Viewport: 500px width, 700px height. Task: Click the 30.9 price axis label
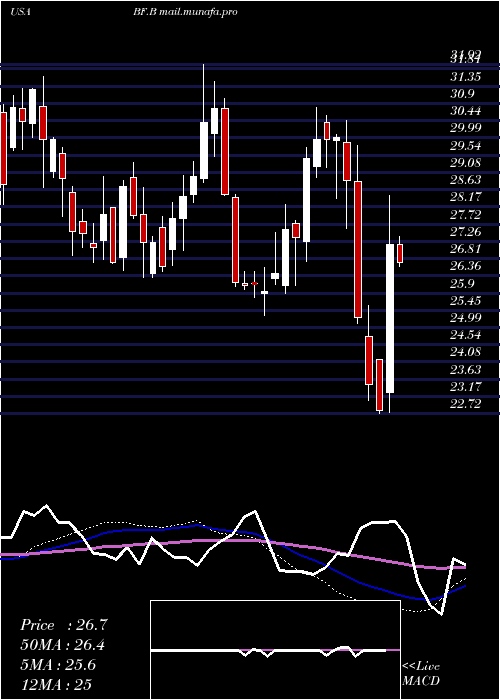click(x=462, y=94)
